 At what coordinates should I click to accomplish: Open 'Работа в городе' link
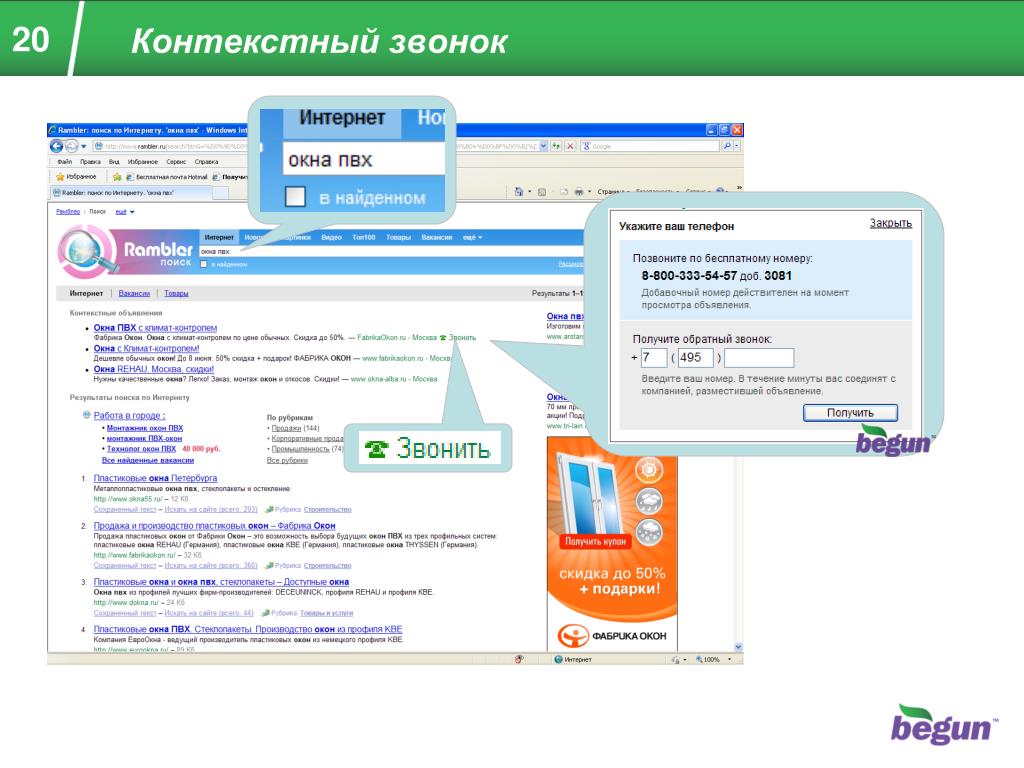[x=129, y=415]
